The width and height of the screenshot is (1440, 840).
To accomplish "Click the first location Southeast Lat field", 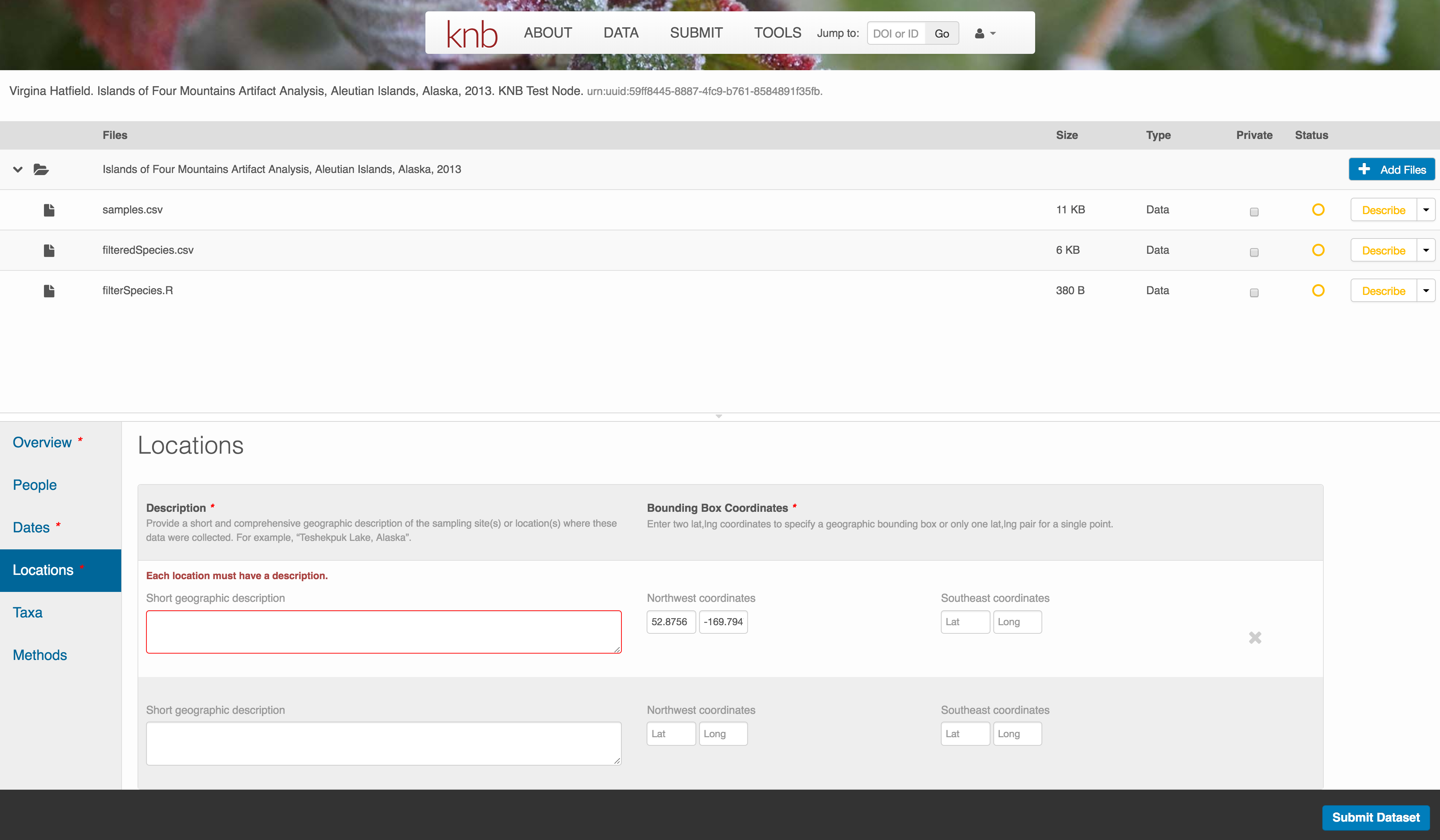I will tap(965, 622).
